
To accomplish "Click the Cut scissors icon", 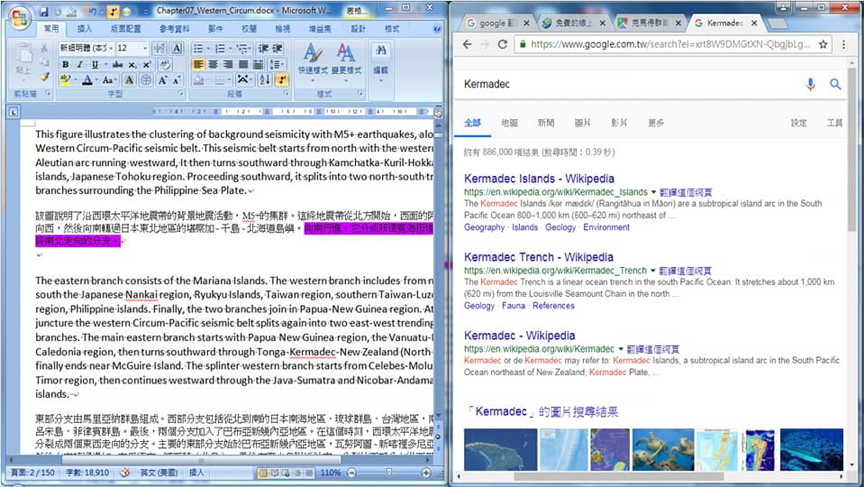I will [44, 48].
